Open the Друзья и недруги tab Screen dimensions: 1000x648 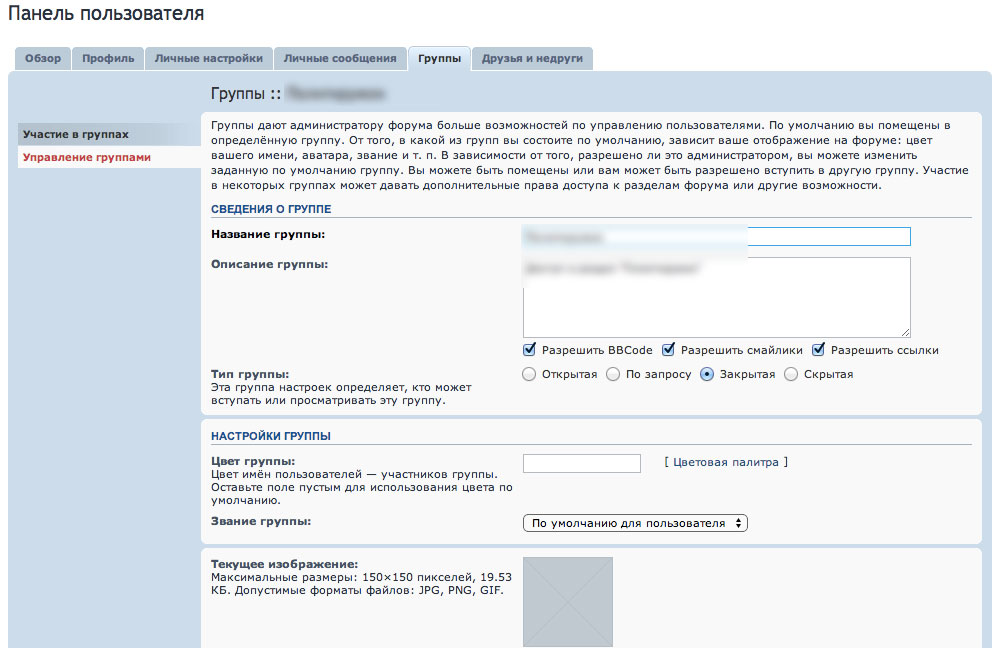click(x=532, y=58)
